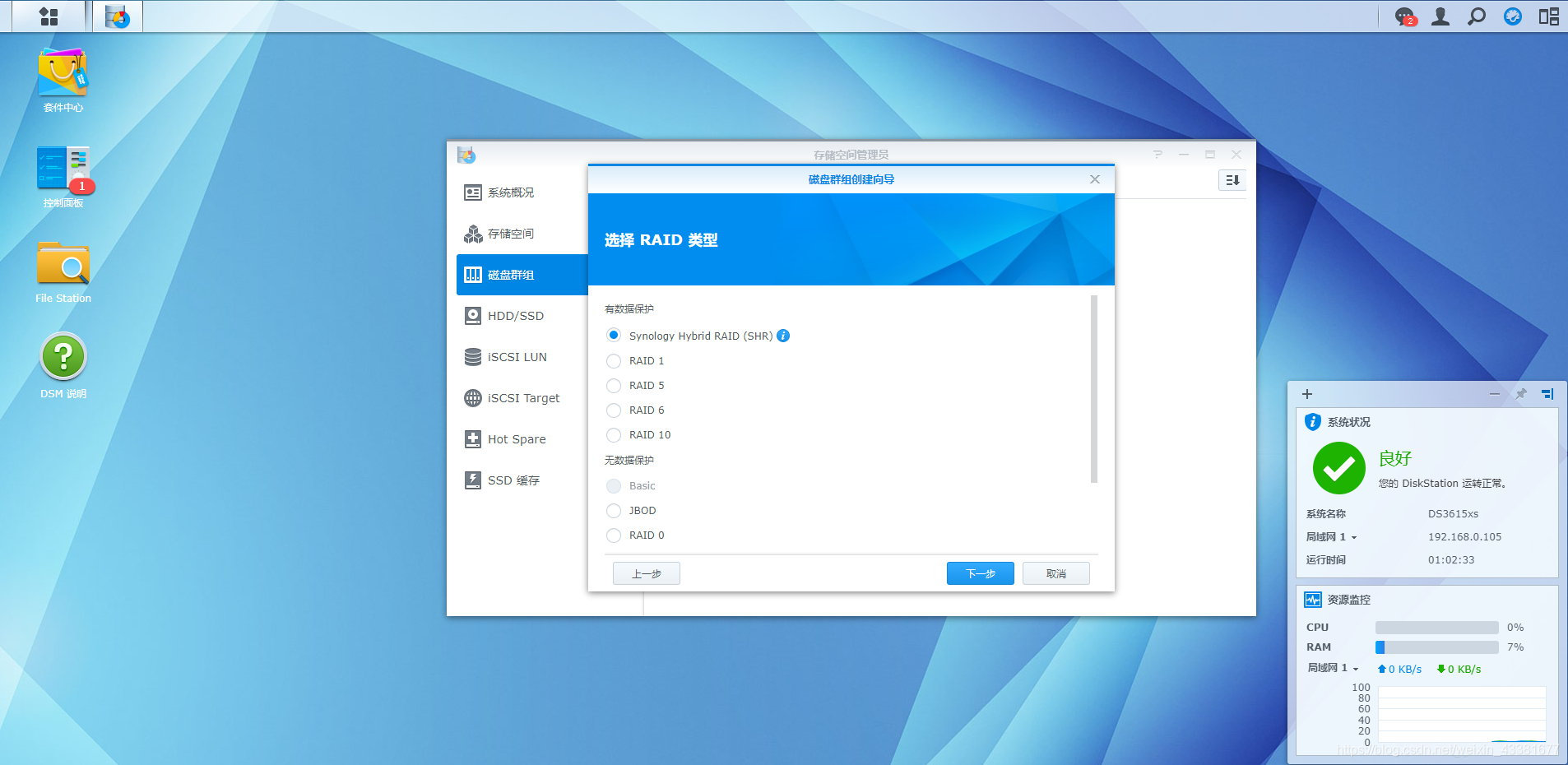Open the DSM main menu icon
This screenshot has width=1568, height=765.
pos(49,16)
